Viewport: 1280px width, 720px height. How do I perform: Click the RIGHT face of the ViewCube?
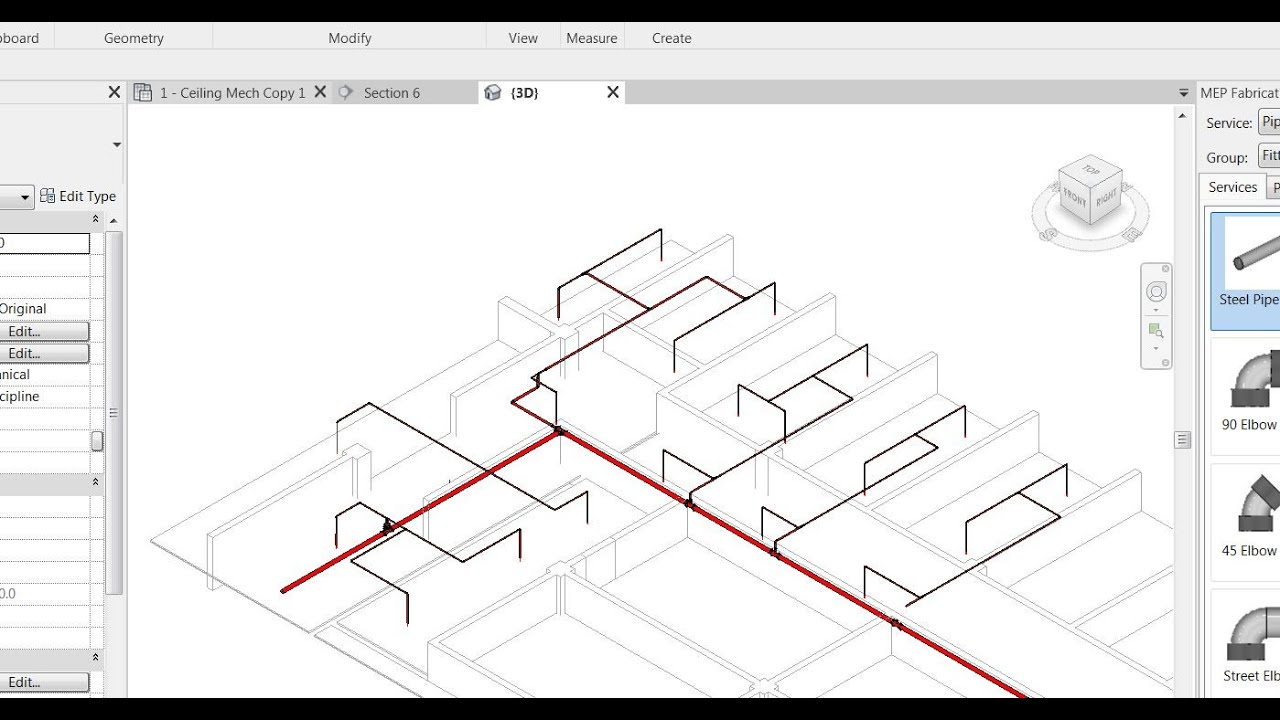tap(1106, 198)
